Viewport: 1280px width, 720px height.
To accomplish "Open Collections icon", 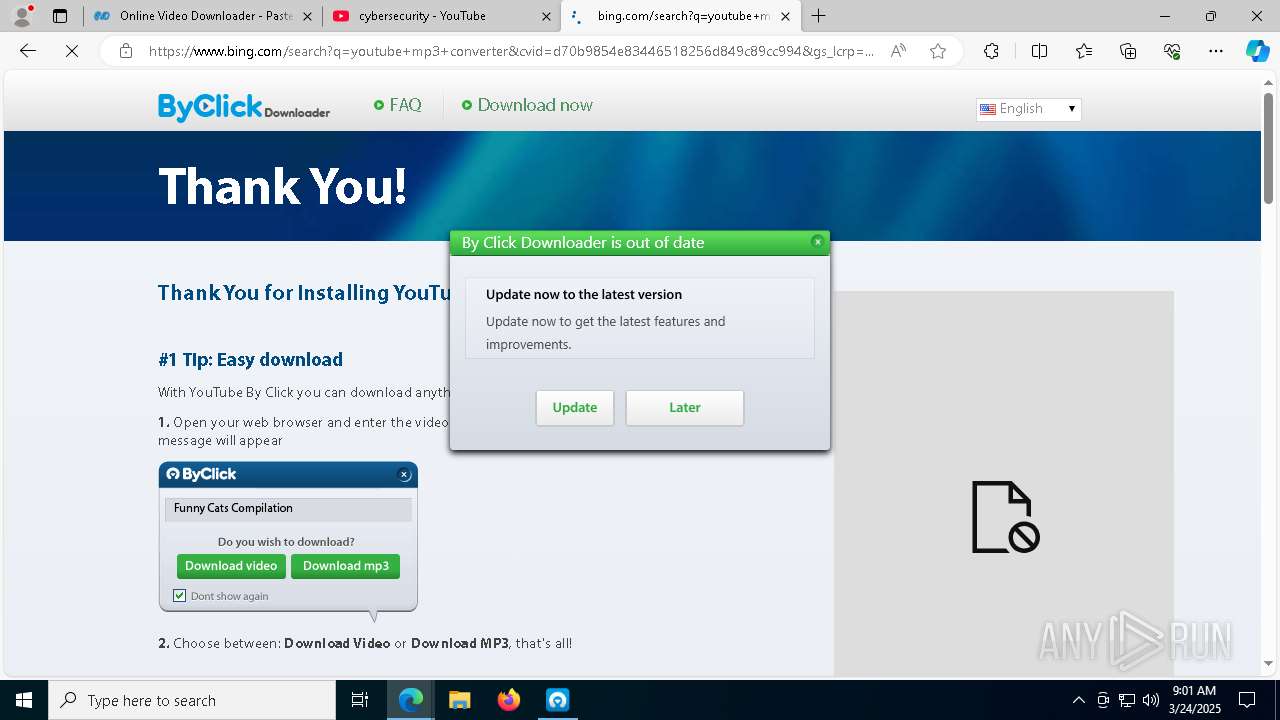I will (x=1128, y=51).
